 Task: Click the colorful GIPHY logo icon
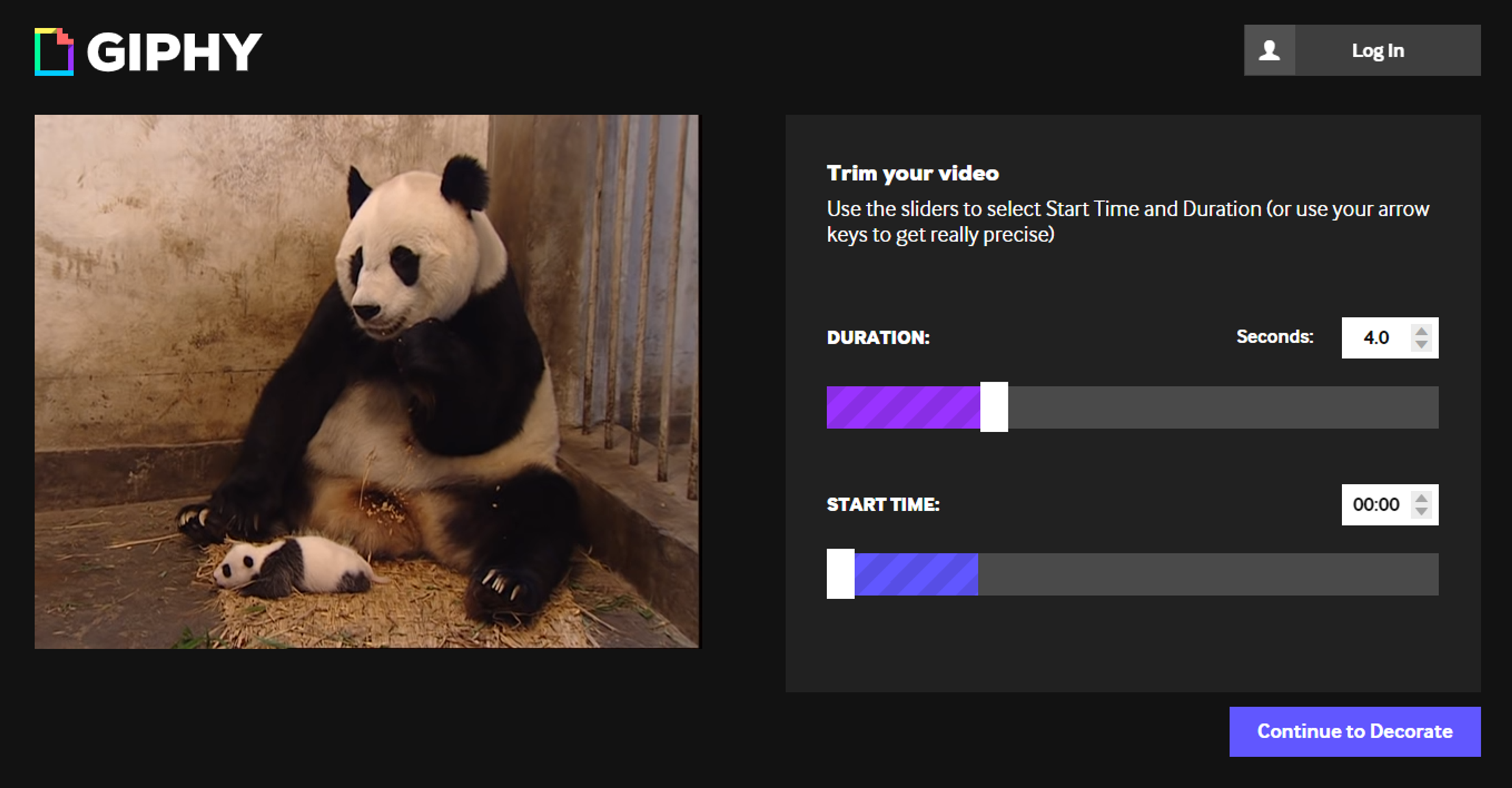[x=54, y=52]
